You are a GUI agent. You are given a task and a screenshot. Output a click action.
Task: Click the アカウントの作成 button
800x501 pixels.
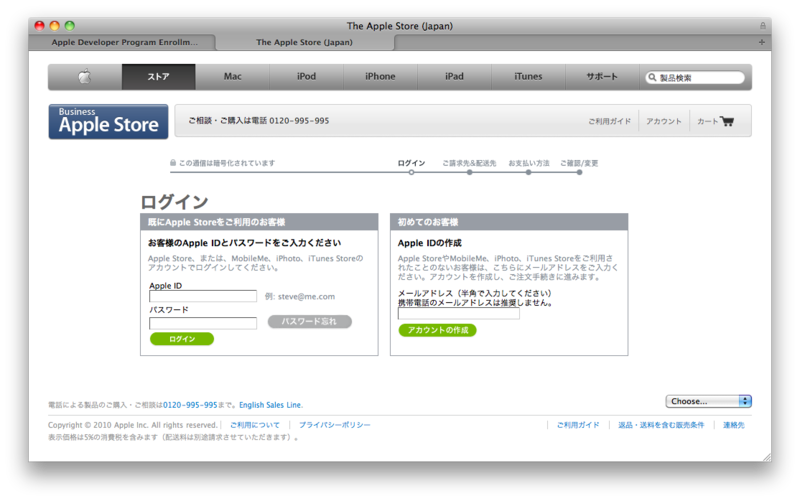click(438, 330)
